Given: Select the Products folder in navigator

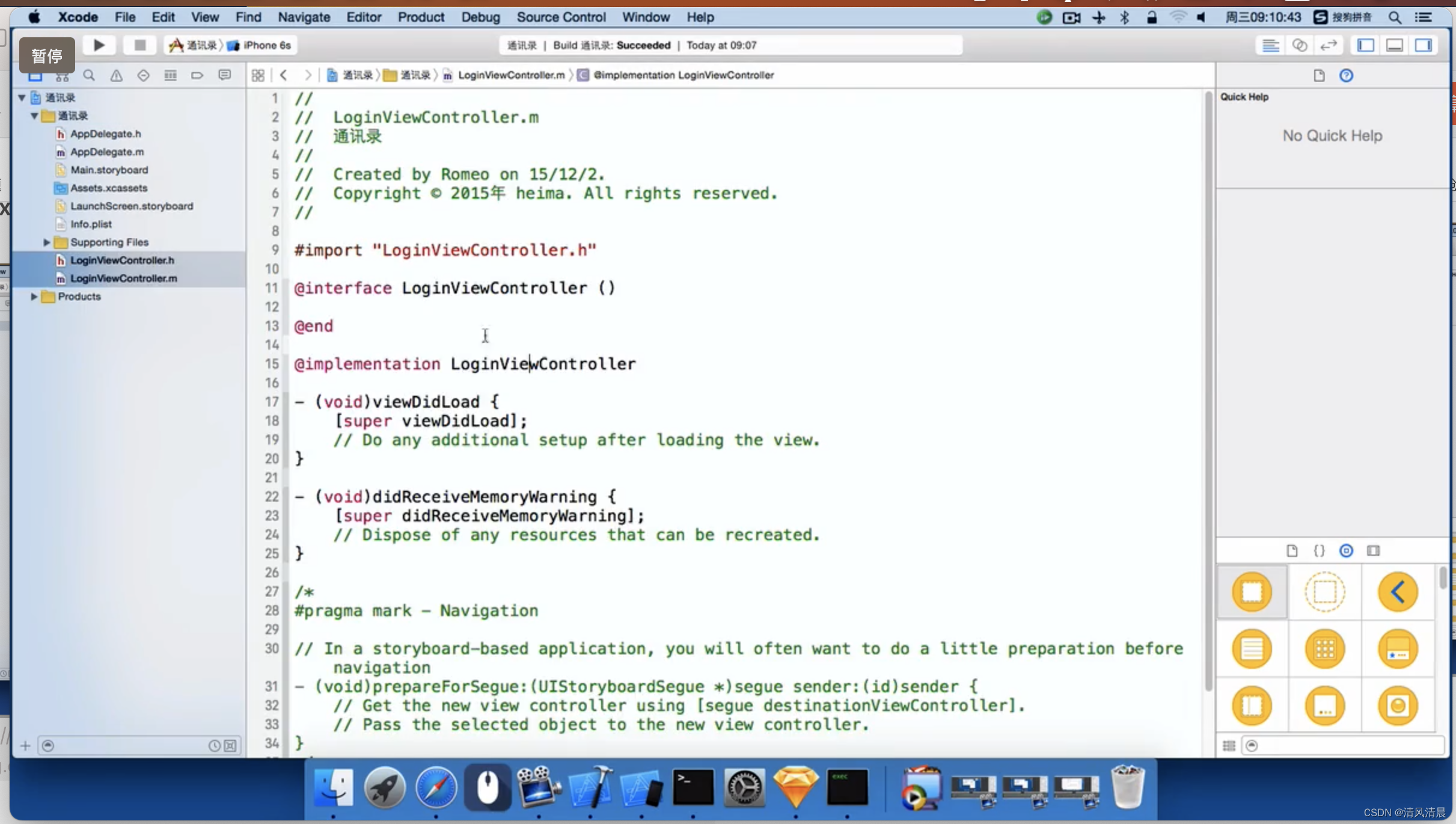Looking at the screenshot, I should point(79,296).
